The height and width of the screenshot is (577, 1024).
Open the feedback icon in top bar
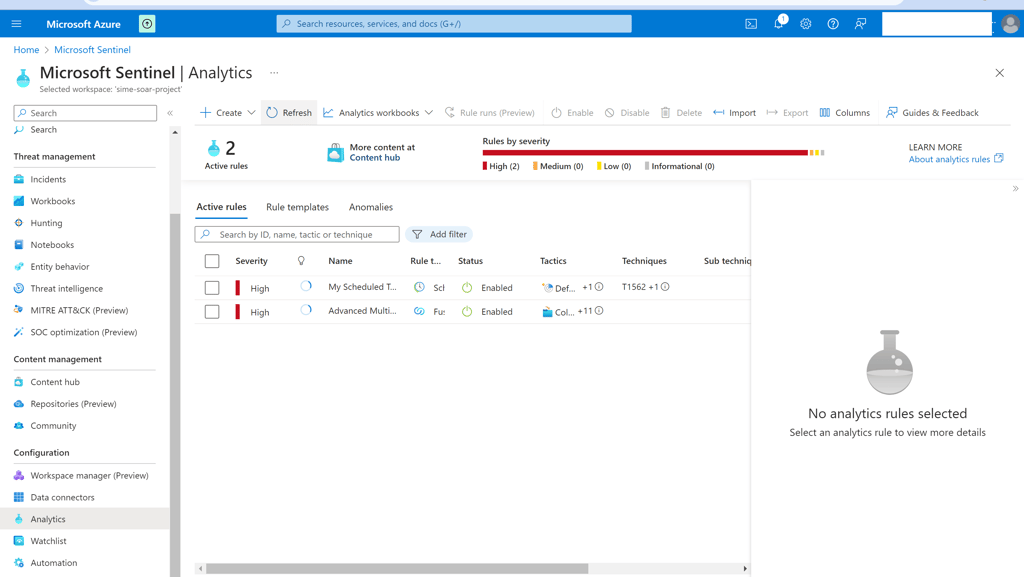tap(861, 24)
